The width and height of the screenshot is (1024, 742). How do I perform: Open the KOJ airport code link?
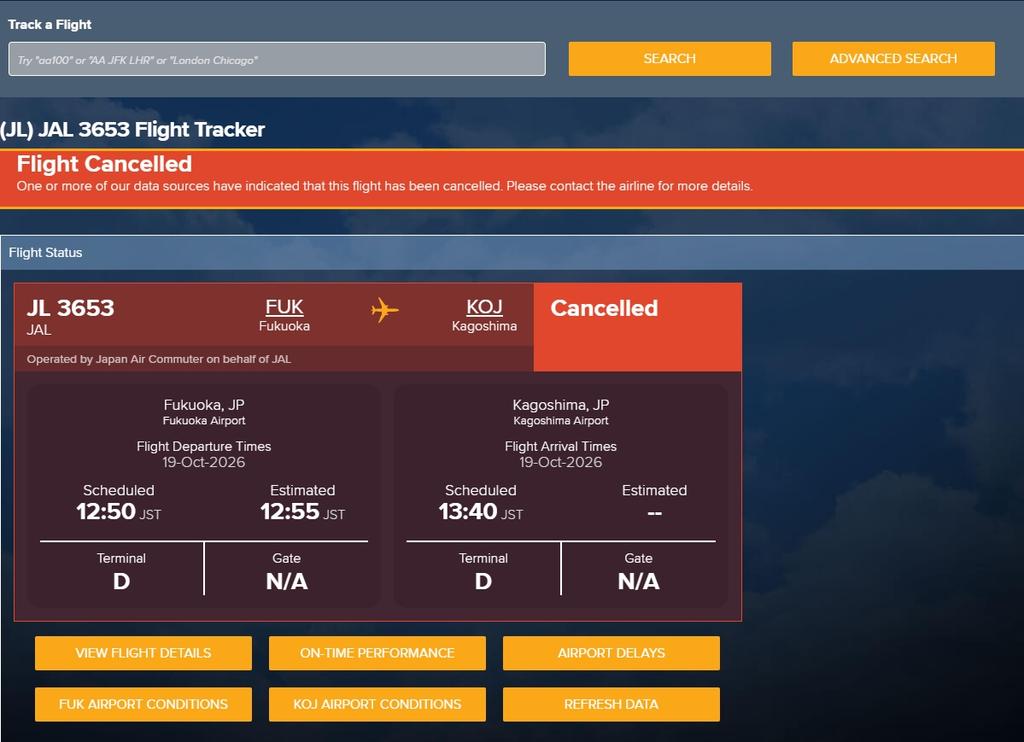pos(485,307)
